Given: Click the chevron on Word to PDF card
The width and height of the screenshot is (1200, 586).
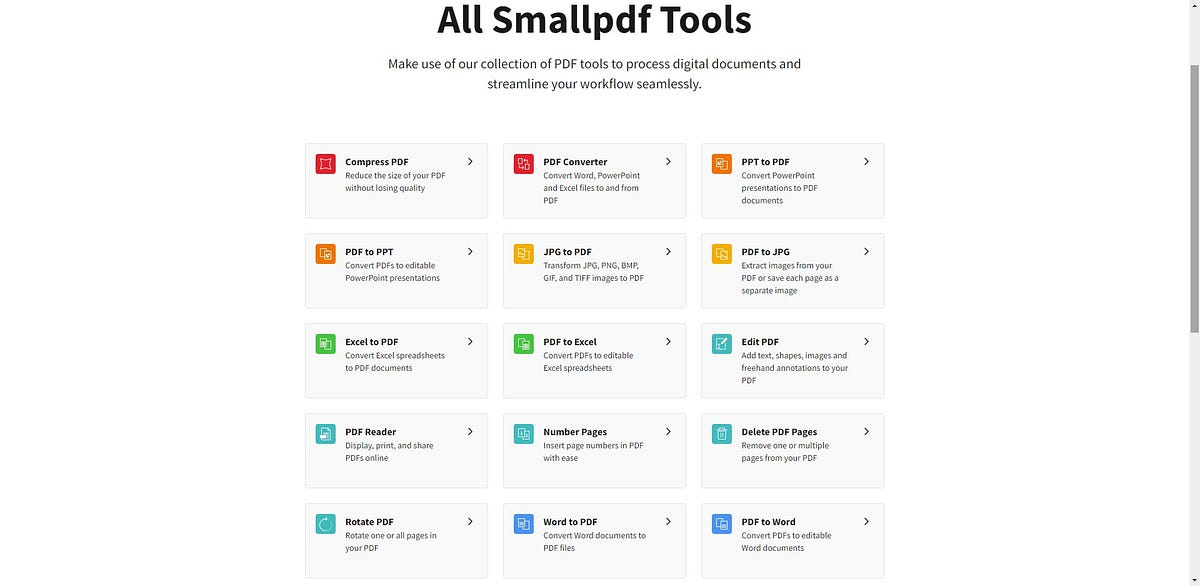Looking at the screenshot, I should [x=669, y=521].
